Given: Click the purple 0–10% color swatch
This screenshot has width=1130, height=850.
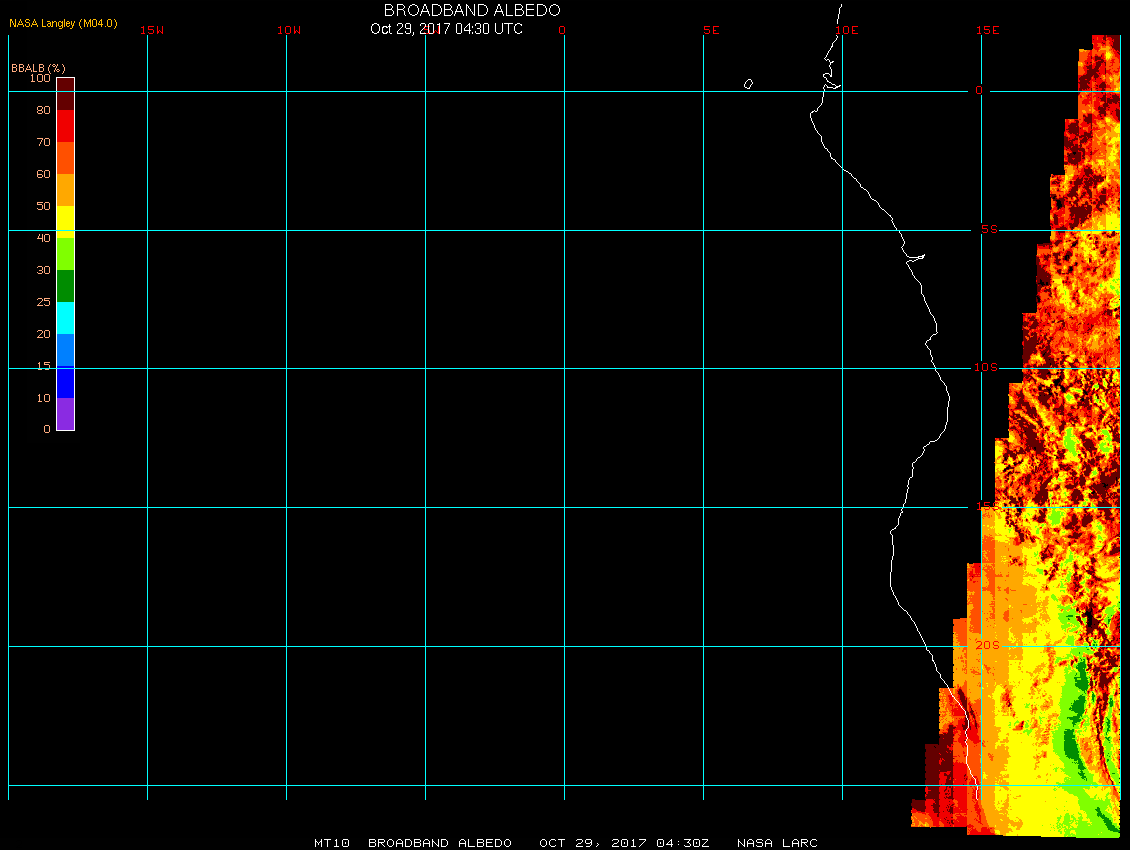Looking at the screenshot, I should [x=65, y=414].
